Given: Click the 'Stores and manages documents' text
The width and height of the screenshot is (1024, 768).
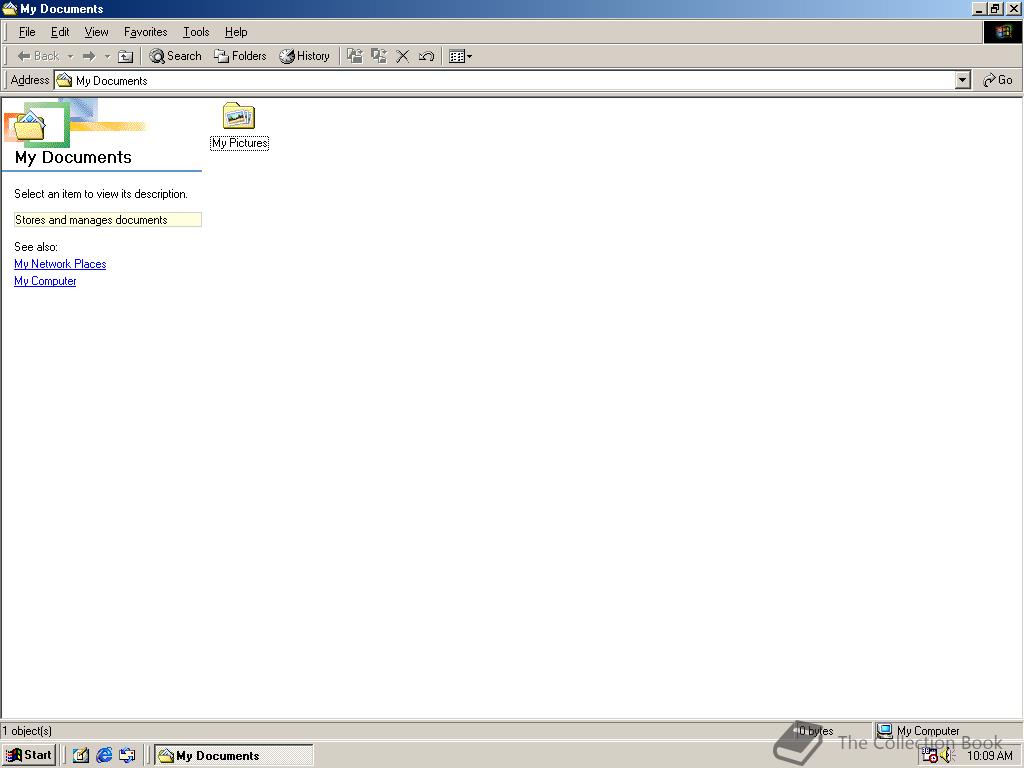Looking at the screenshot, I should [x=91, y=220].
